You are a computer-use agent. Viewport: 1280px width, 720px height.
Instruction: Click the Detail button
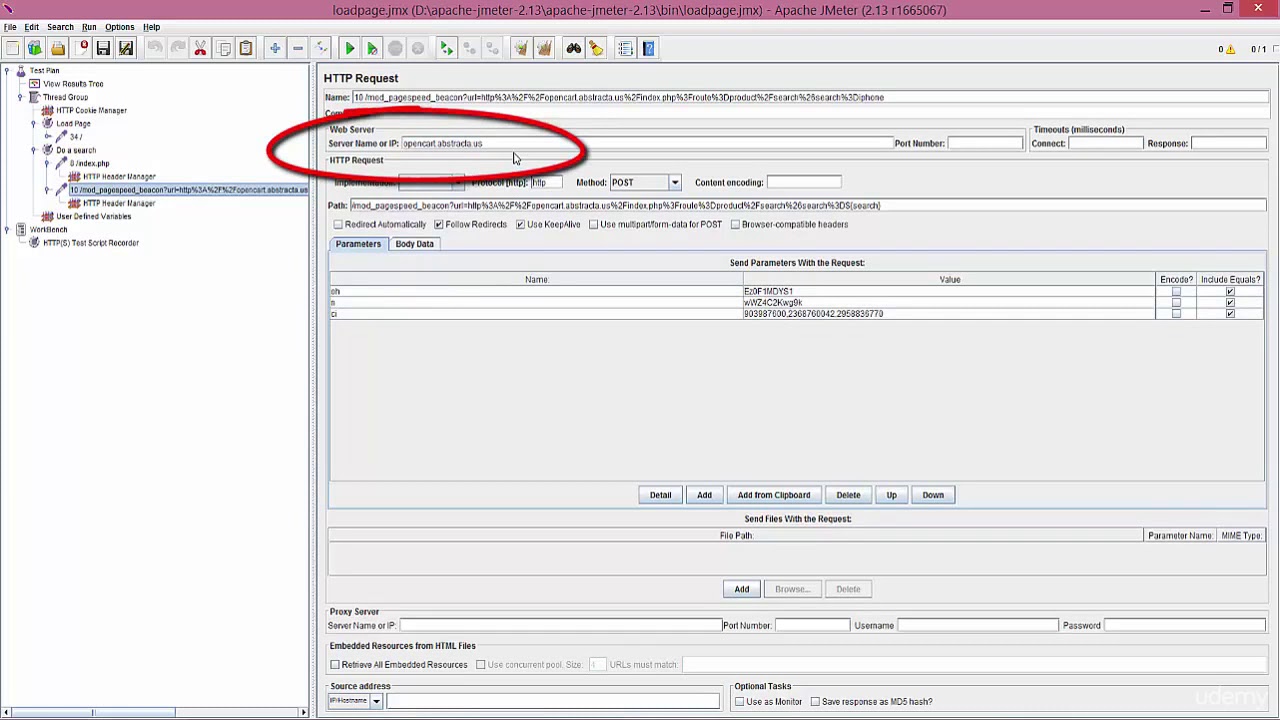coord(660,495)
